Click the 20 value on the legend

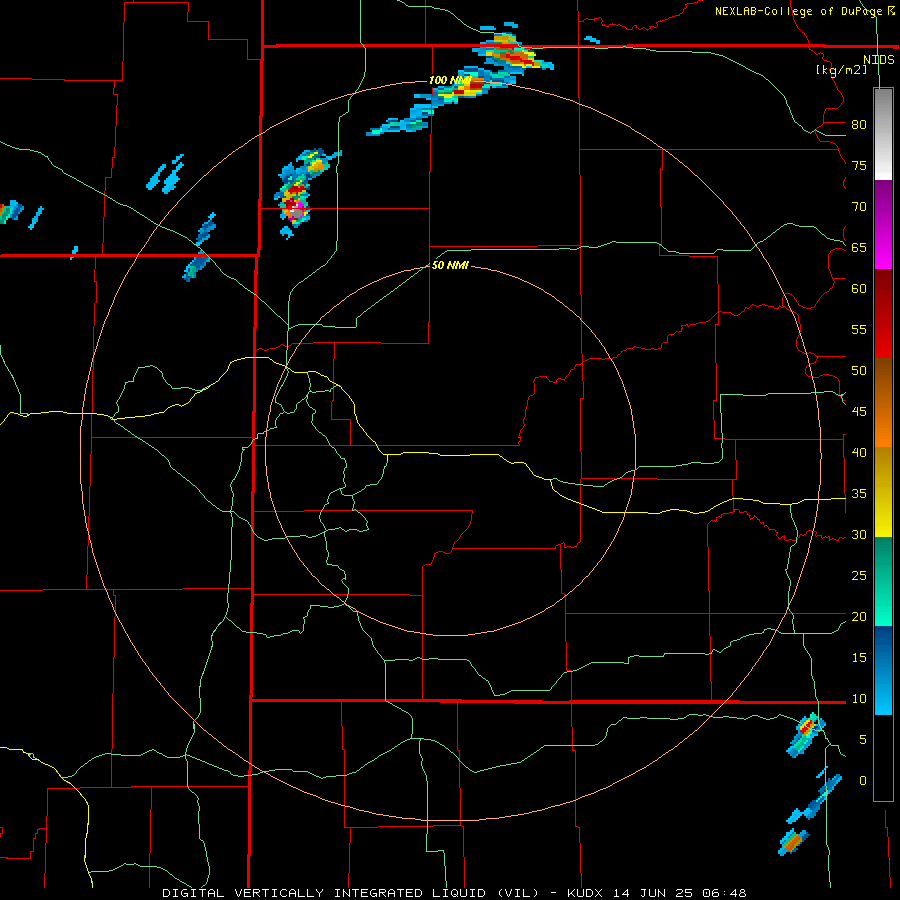click(x=859, y=617)
